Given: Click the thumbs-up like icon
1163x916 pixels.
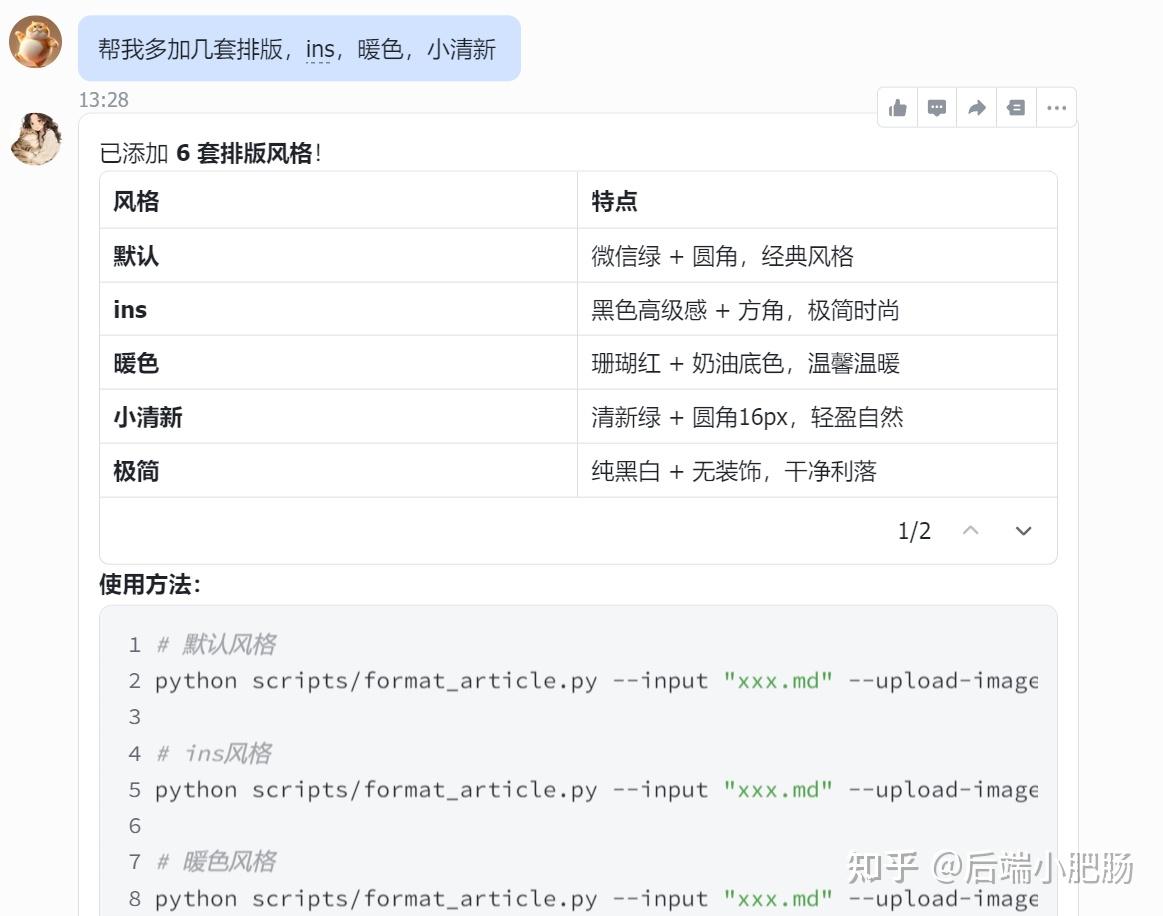Looking at the screenshot, I should tap(898, 108).
